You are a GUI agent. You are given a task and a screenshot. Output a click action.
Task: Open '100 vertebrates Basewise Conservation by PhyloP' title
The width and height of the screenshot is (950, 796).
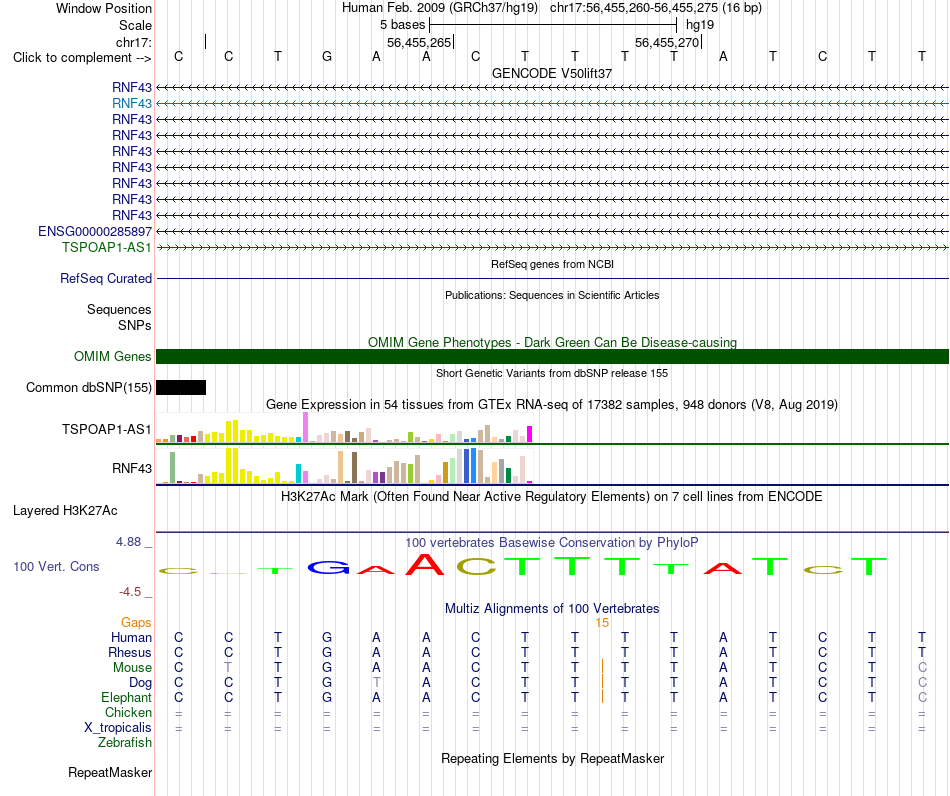point(552,543)
